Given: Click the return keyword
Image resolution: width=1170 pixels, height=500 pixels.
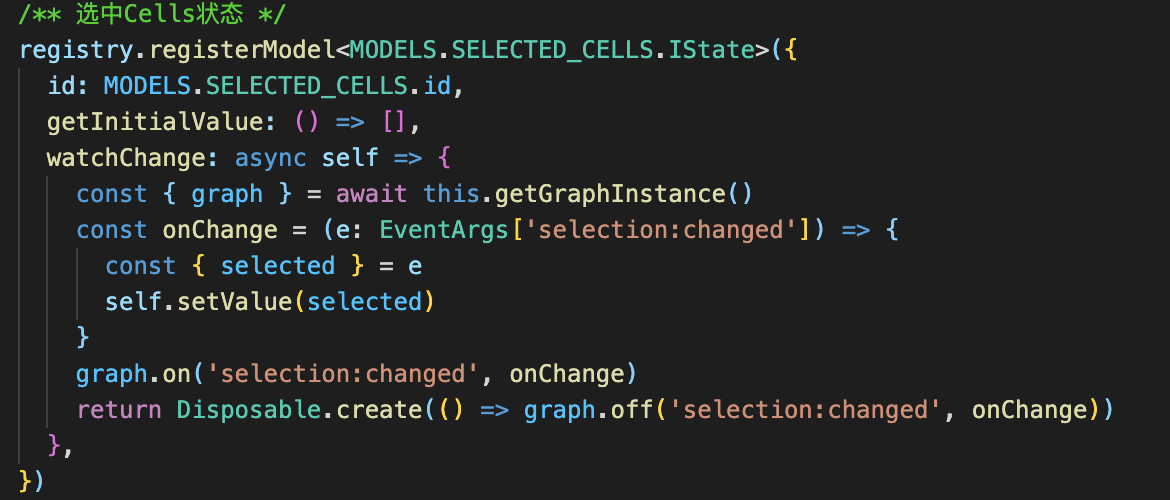Looking at the screenshot, I should pyautogui.click(x=119, y=410).
